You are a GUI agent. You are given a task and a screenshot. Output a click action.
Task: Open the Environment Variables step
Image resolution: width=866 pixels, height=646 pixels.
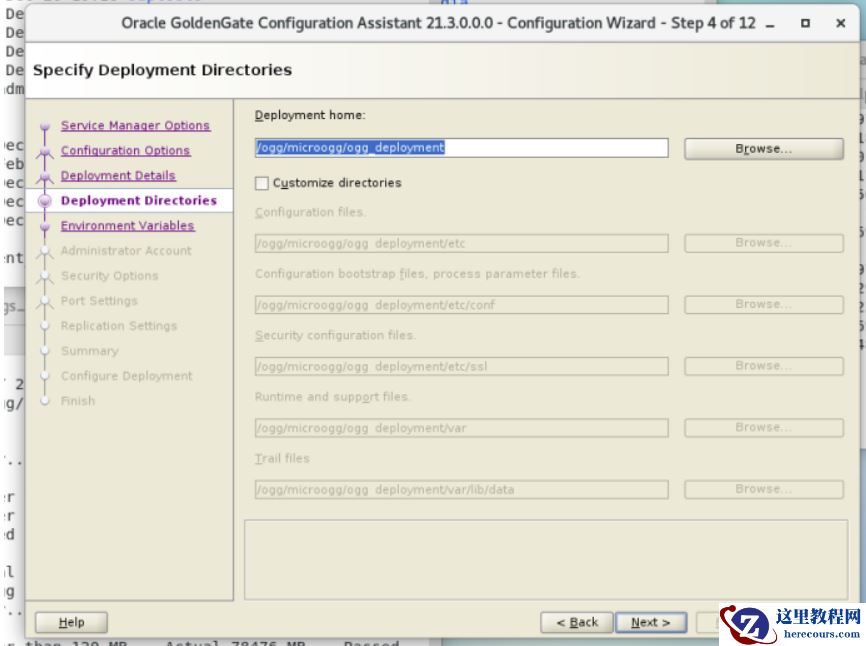(x=128, y=225)
